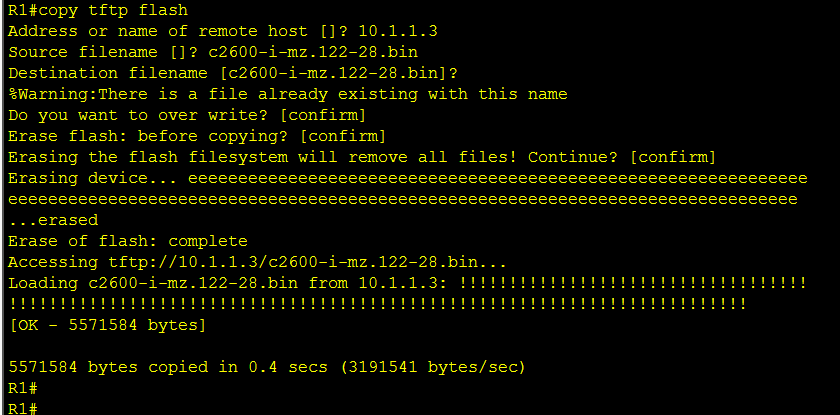Click '5571584 bytes copied in 0.4 secs' text
This screenshot has width=840, height=415.
pos(168,367)
